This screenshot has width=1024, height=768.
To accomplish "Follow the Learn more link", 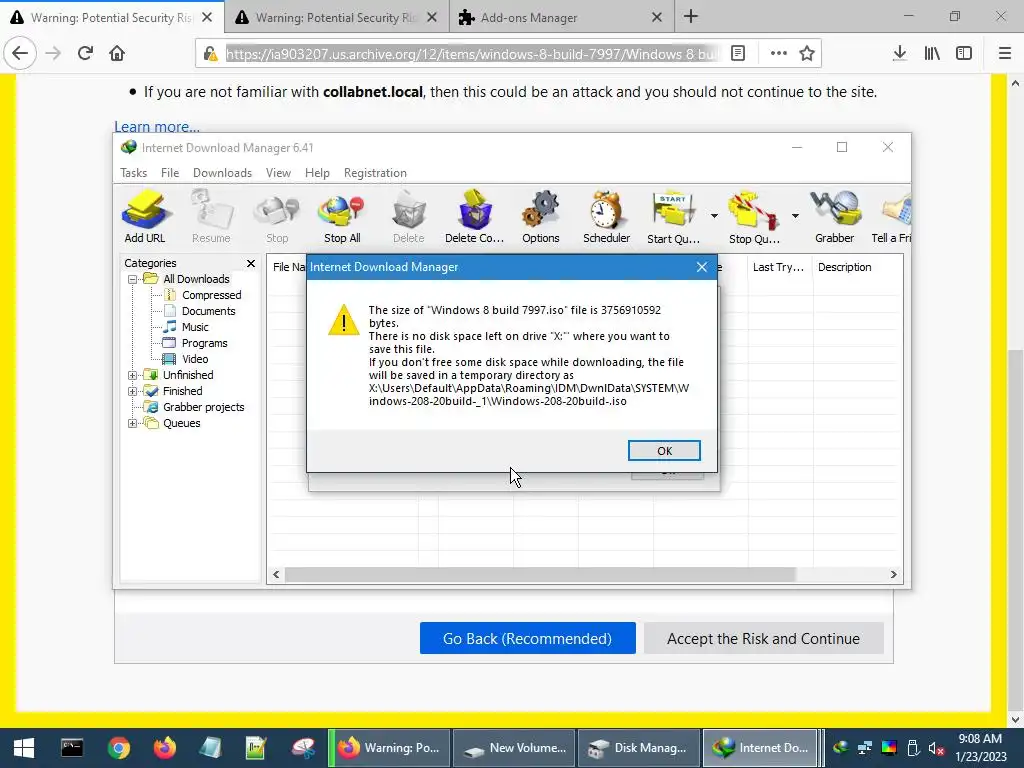I will 157,126.
